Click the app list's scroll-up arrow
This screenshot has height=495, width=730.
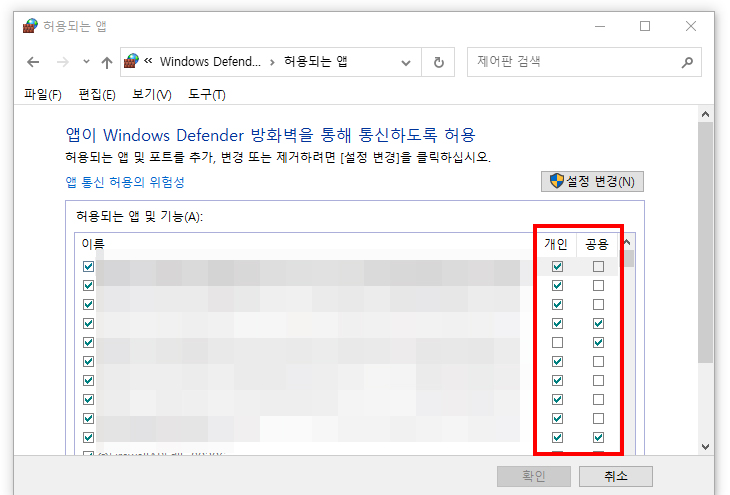627,242
